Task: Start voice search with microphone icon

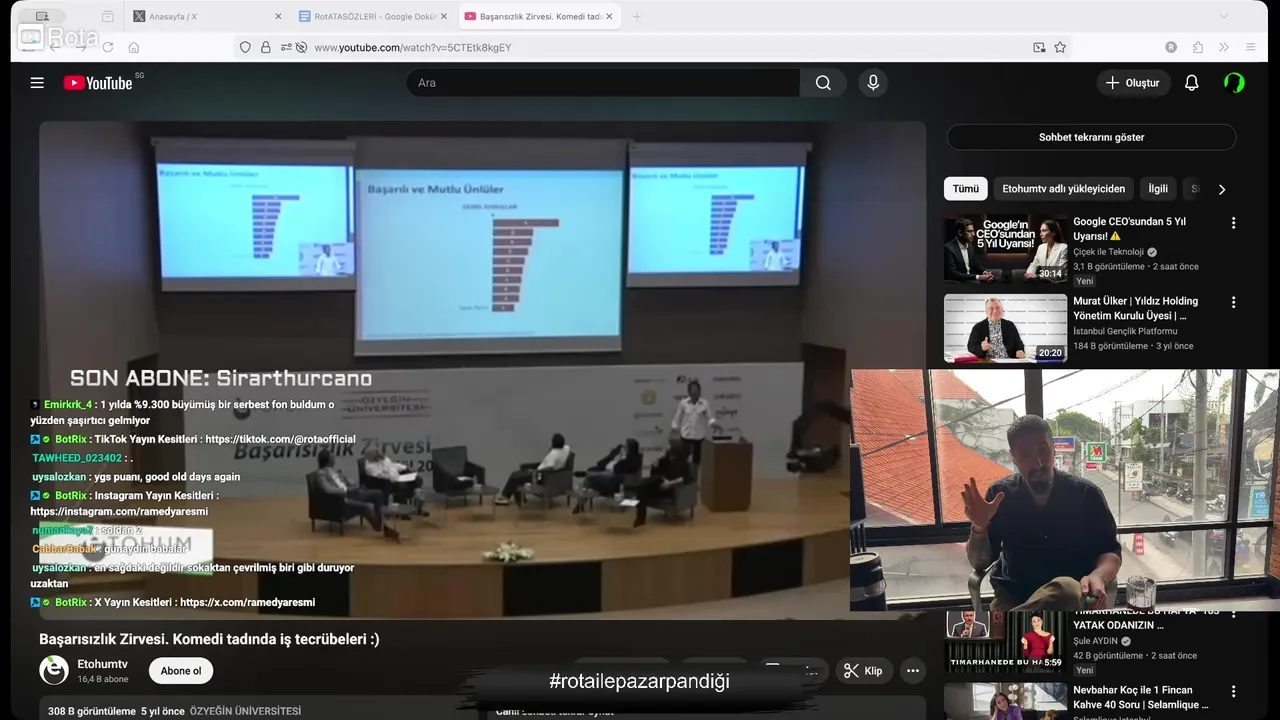Action: tap(873, 83)
